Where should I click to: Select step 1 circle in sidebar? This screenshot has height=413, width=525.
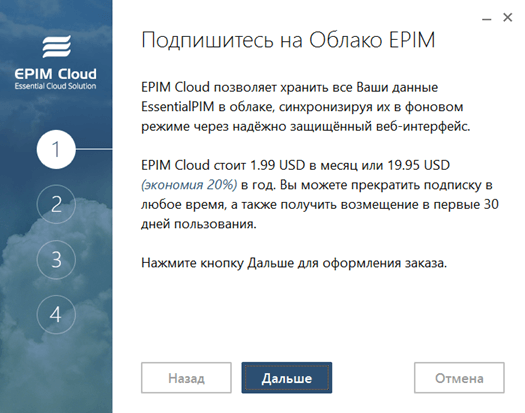tap(56, 149)
